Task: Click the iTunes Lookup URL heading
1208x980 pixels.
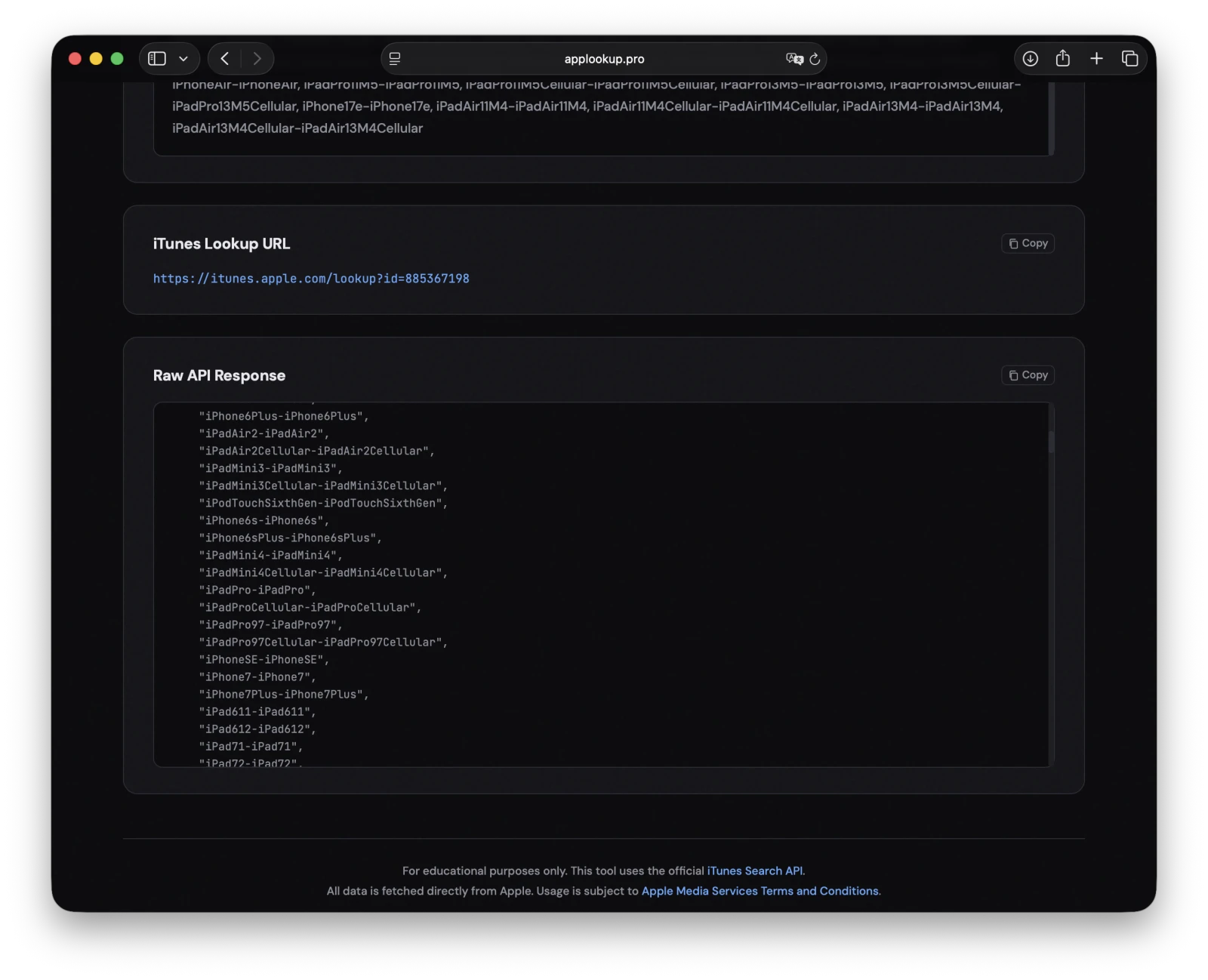Action: coord(221,244)
